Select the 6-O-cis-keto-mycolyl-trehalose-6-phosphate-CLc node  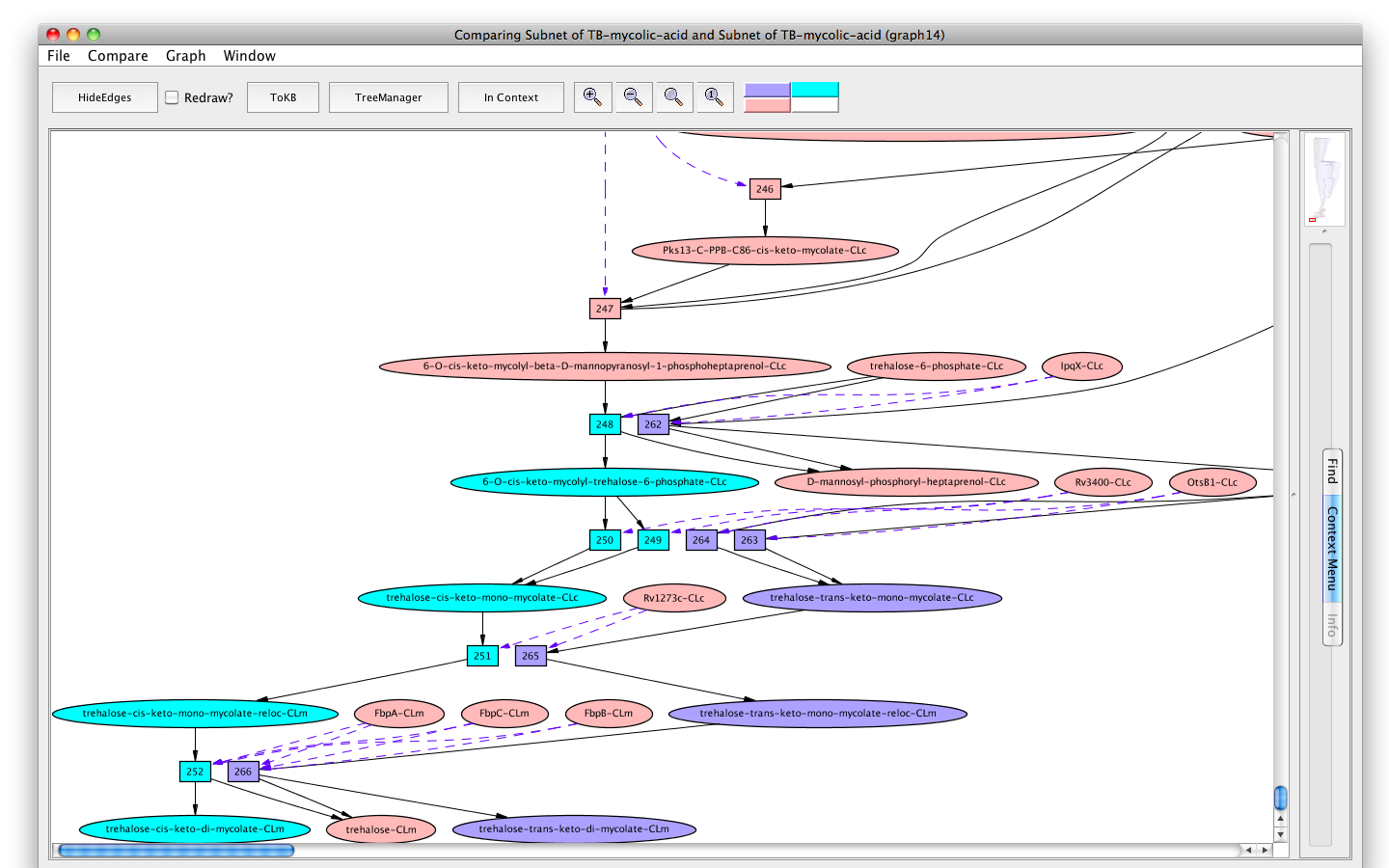[605, 482]
